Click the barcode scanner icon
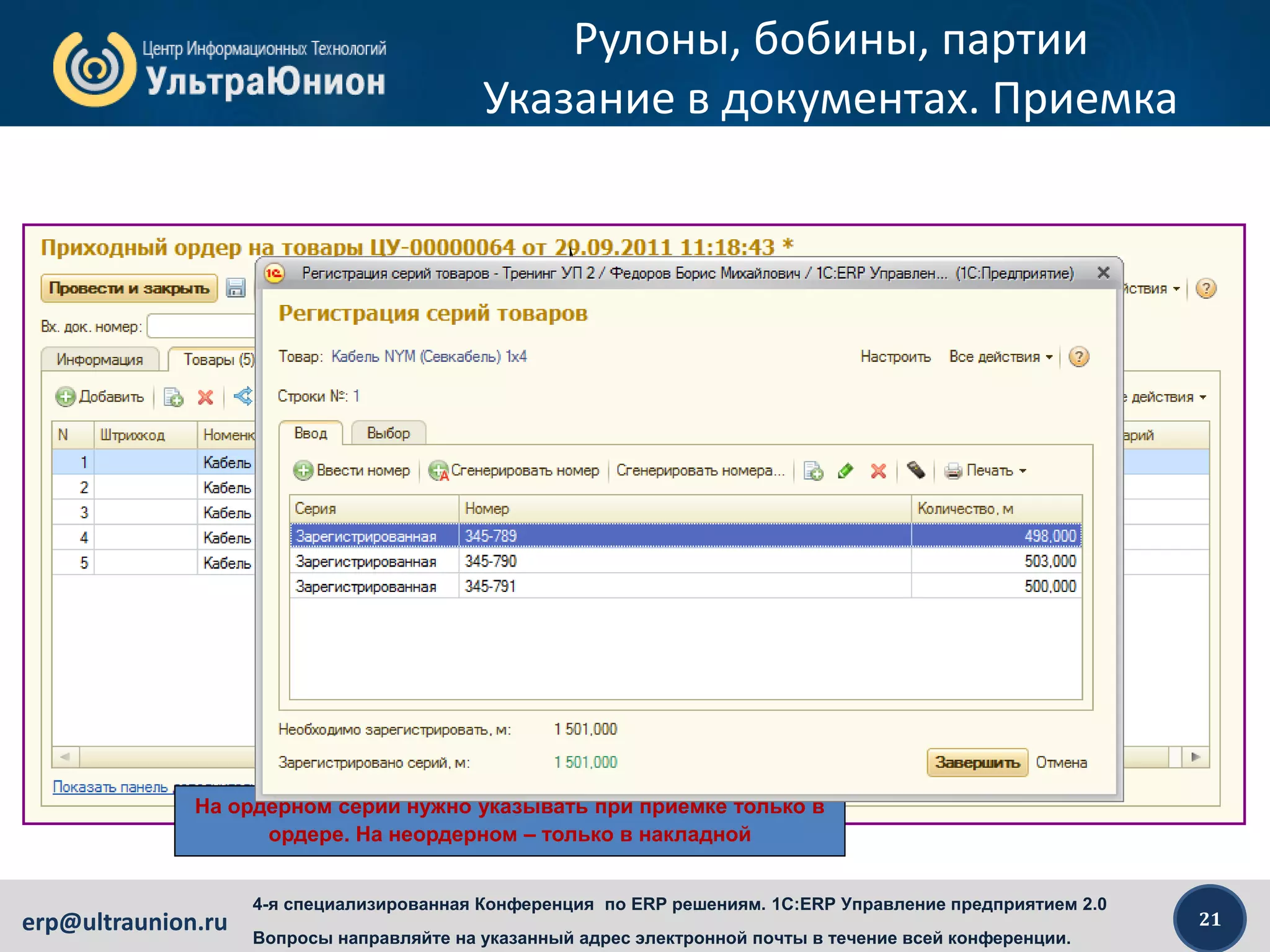 (x=916, y=470)
